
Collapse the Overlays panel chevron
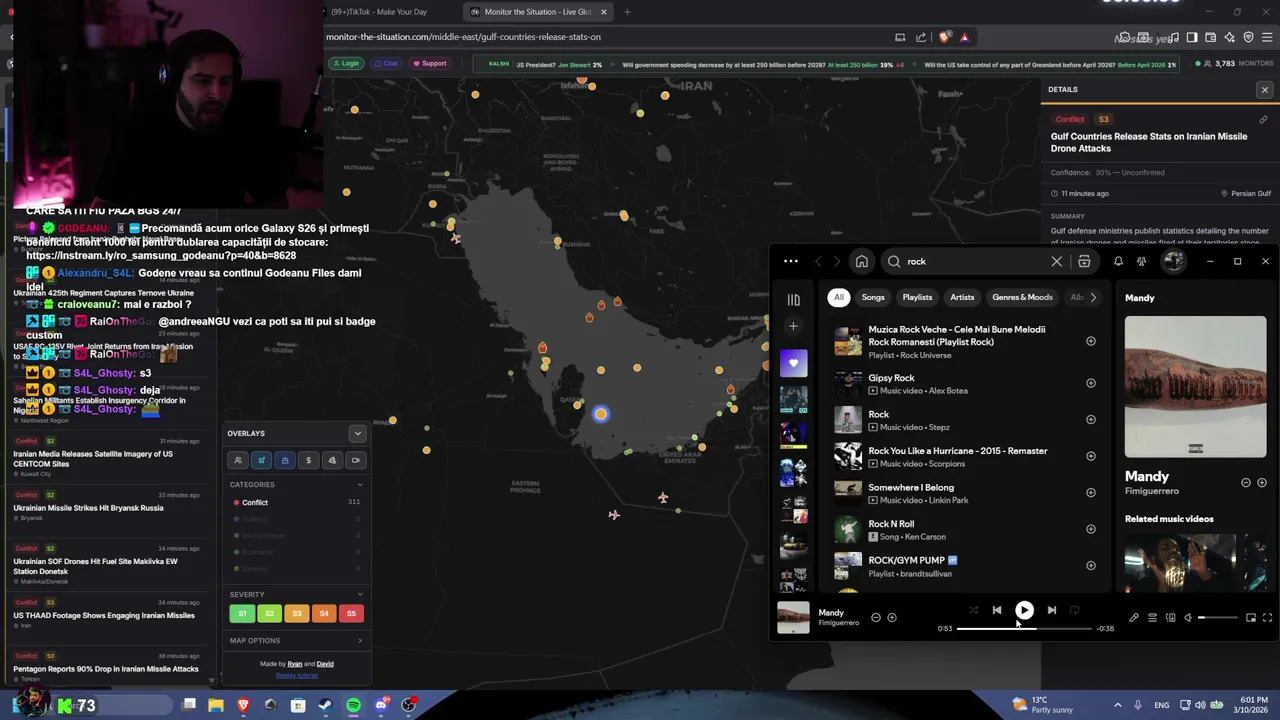[357, 433]
